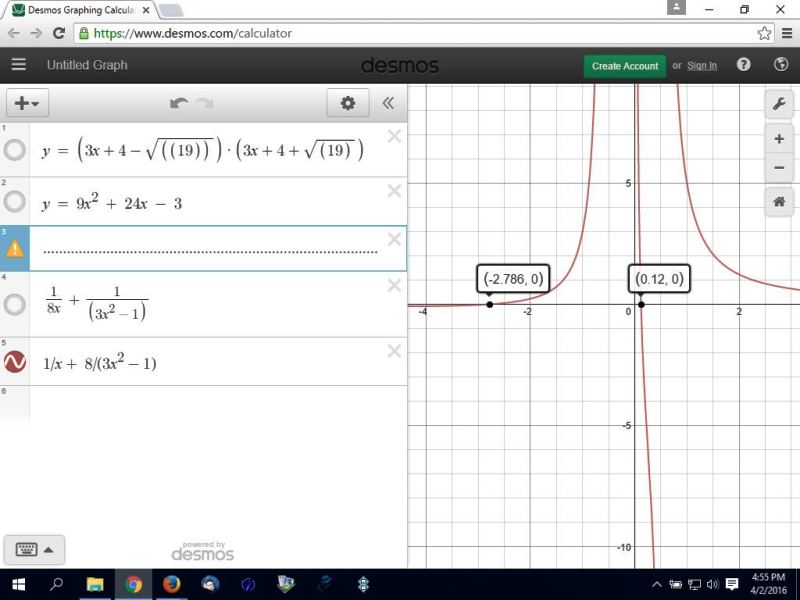Launch Firefox from the taskbar
Viewport: 800px width, 600px height.
(171, 584)
